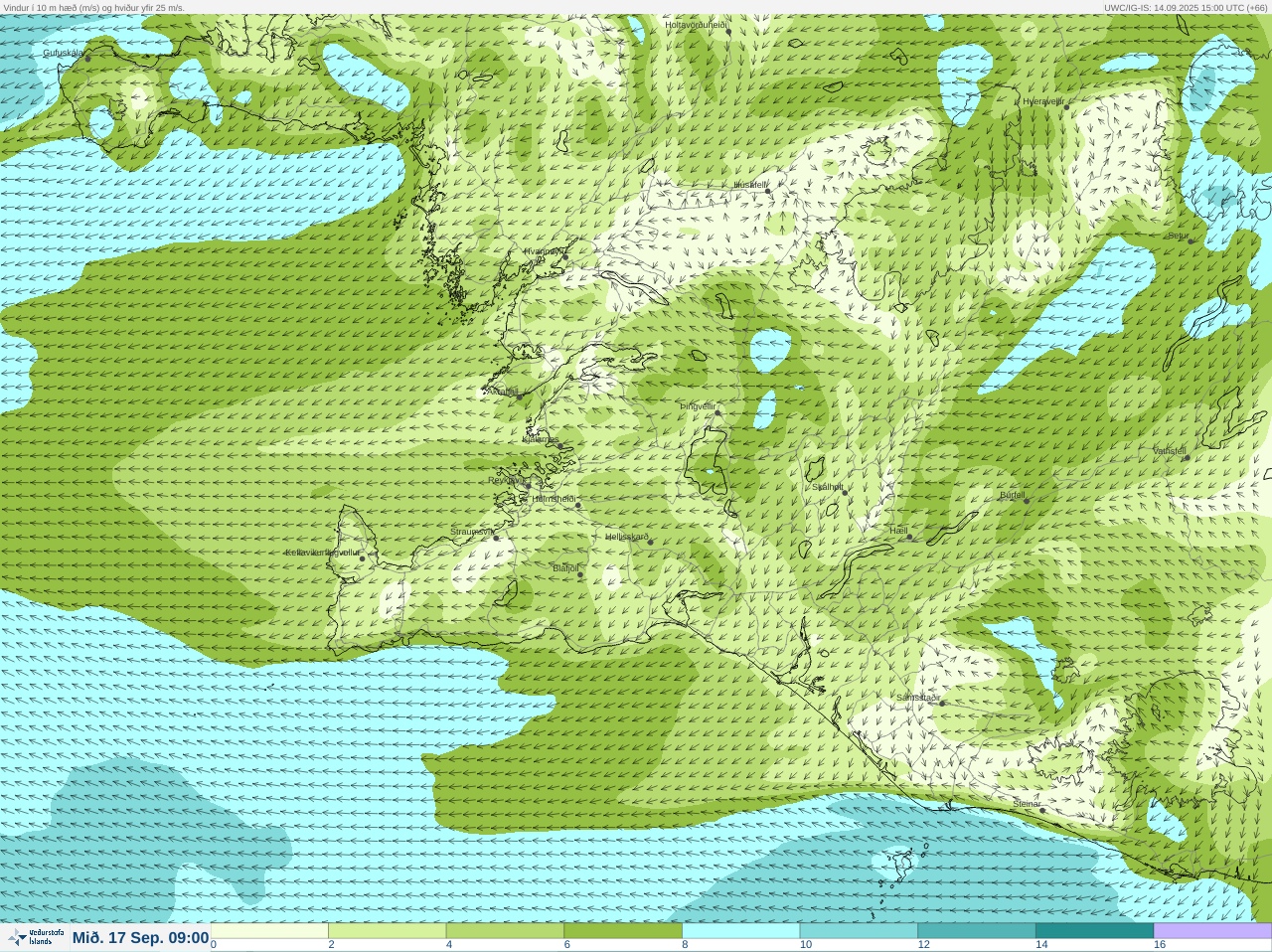
Task: Click the Hvanneyri station label
Action: coord(544,251)
